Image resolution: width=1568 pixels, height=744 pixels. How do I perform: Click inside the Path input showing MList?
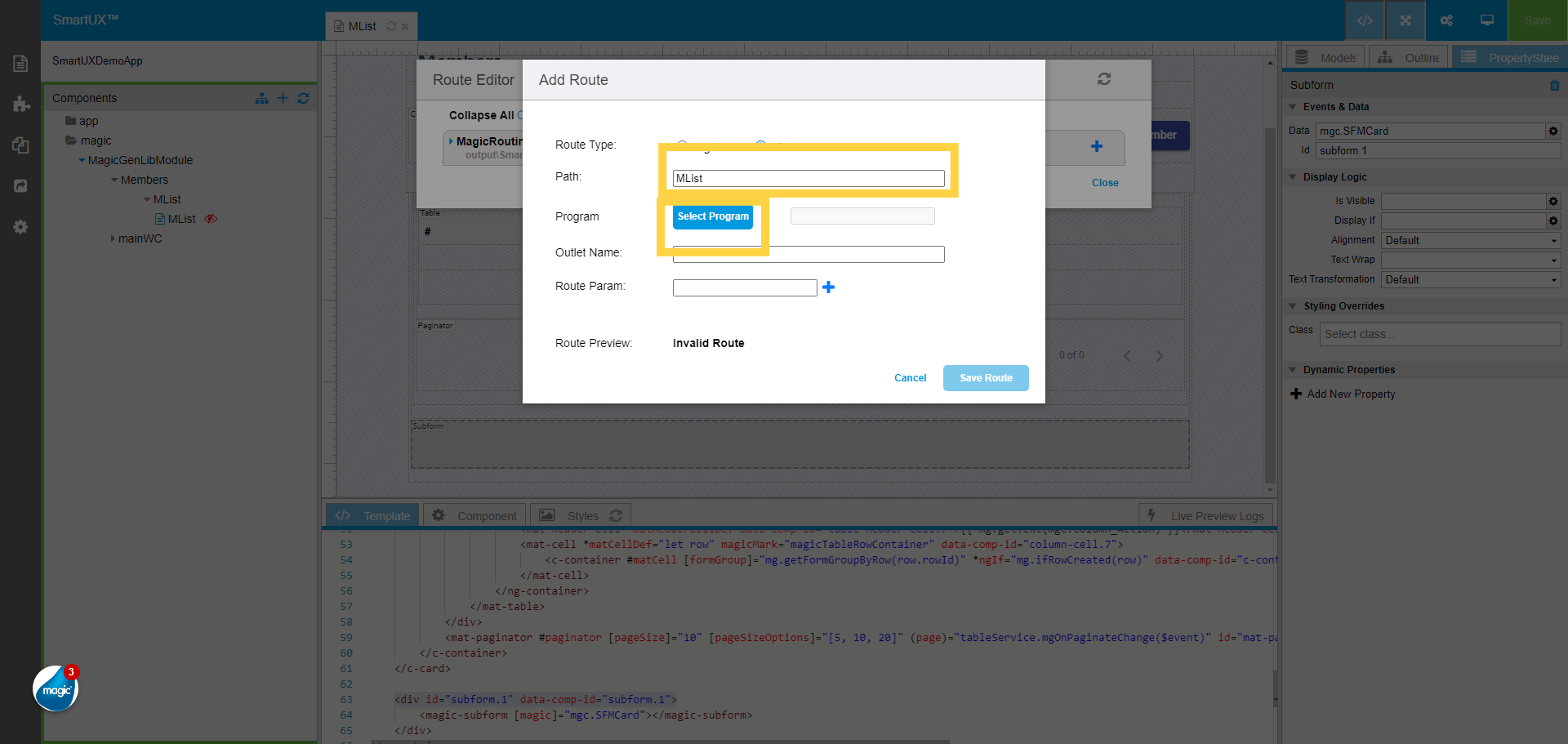click(807, 178)
